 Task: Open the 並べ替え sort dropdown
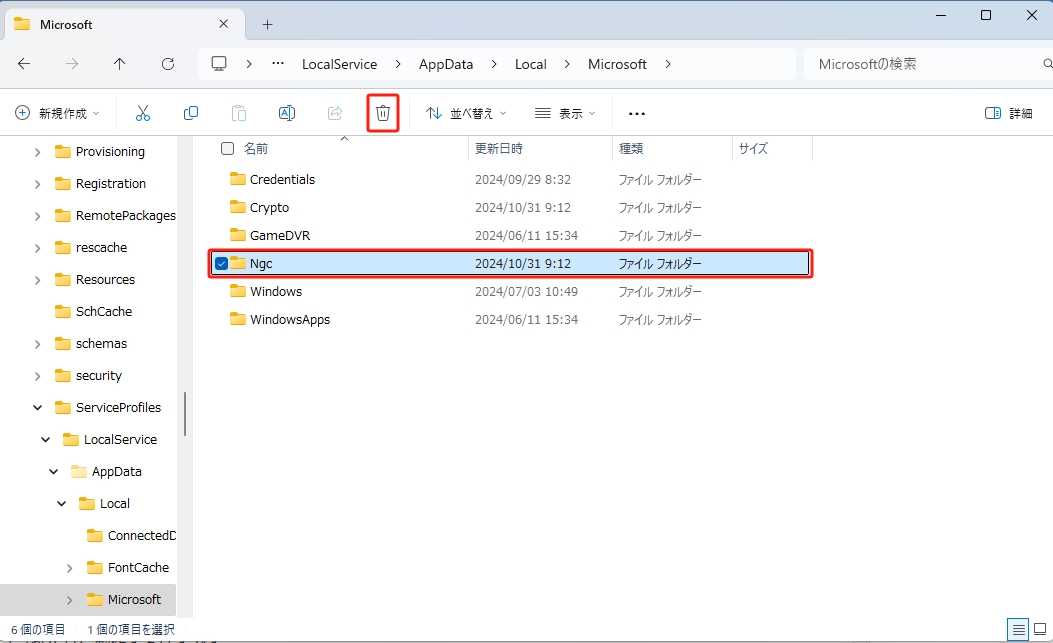(466, 113)
